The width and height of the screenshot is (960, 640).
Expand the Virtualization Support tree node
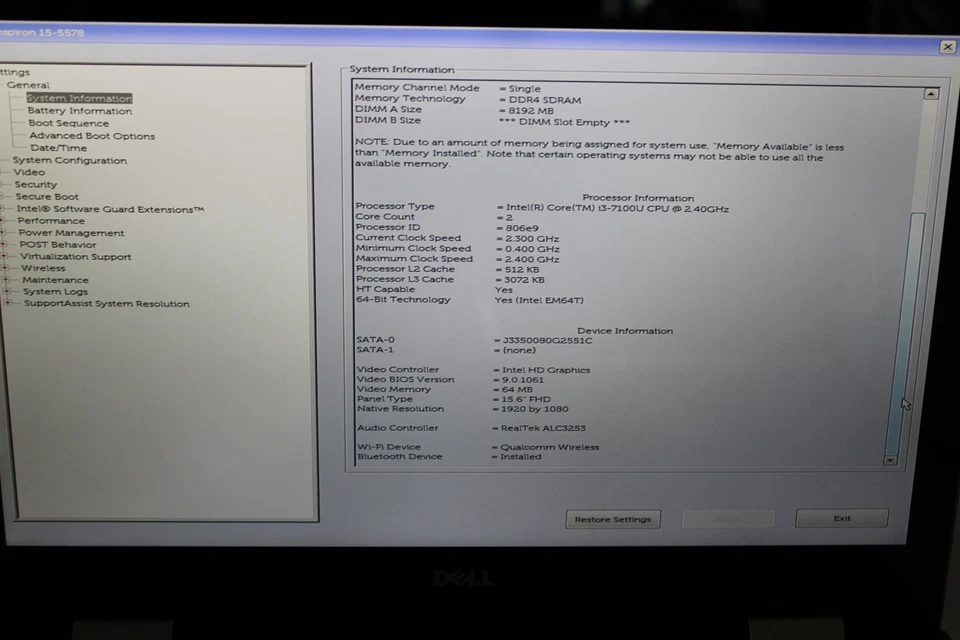click(5, 257)
